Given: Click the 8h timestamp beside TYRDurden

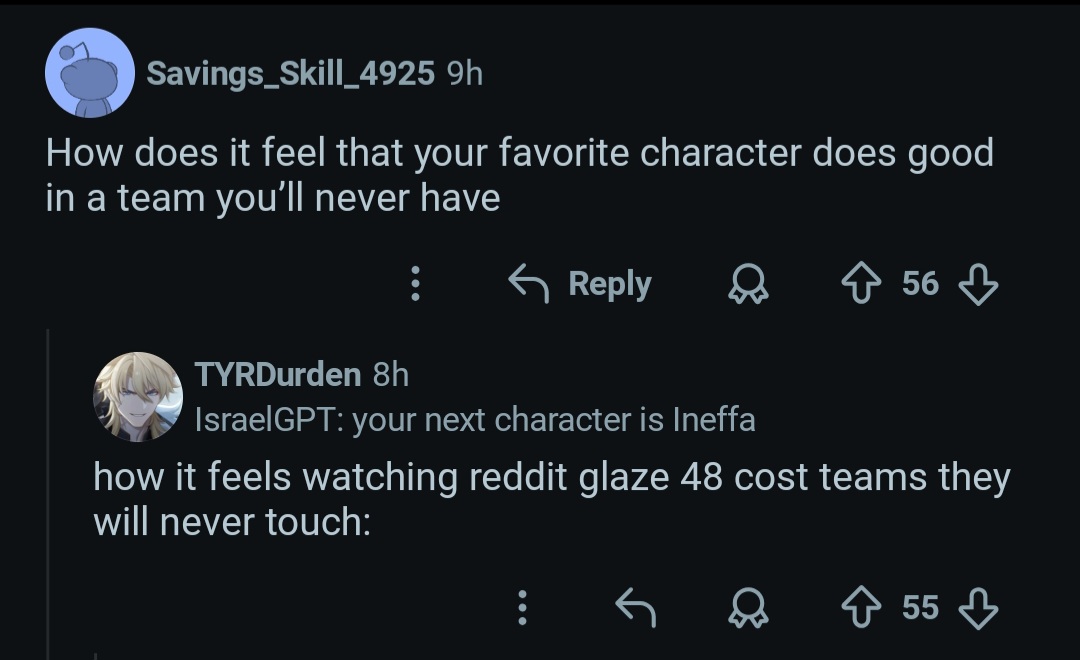Looking at the screenshot, I should [390, 374].
